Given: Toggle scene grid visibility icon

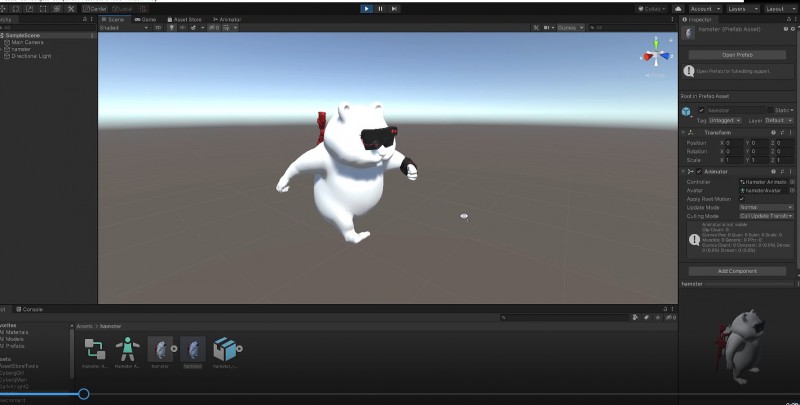Looking at the screenshot, I should tap(226, 28).
